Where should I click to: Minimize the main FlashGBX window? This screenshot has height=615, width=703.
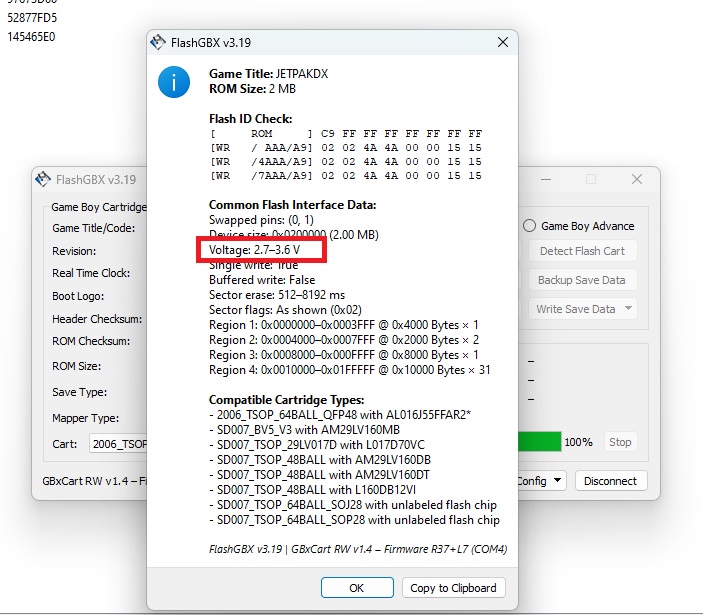pyautogui.click(x=546, y=179)
